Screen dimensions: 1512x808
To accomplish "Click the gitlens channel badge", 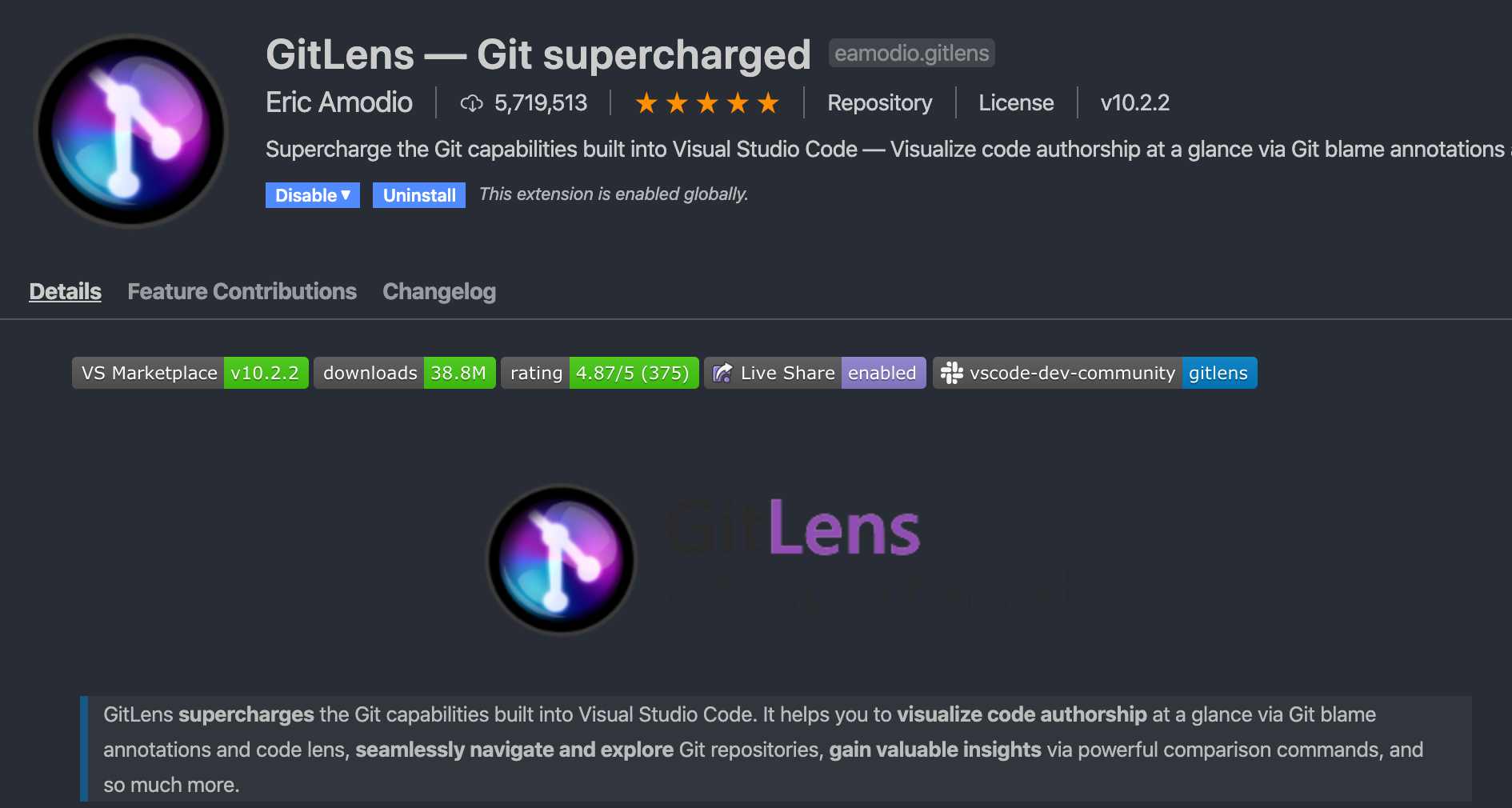I will coord(1218,372).
